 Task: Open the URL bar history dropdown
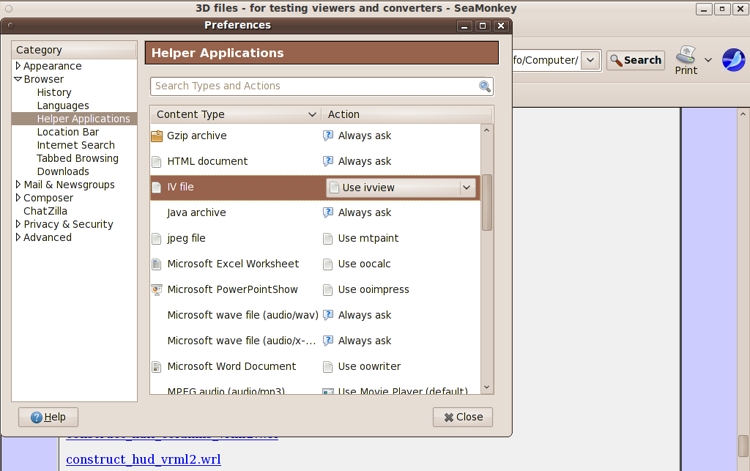pos(590,61)
